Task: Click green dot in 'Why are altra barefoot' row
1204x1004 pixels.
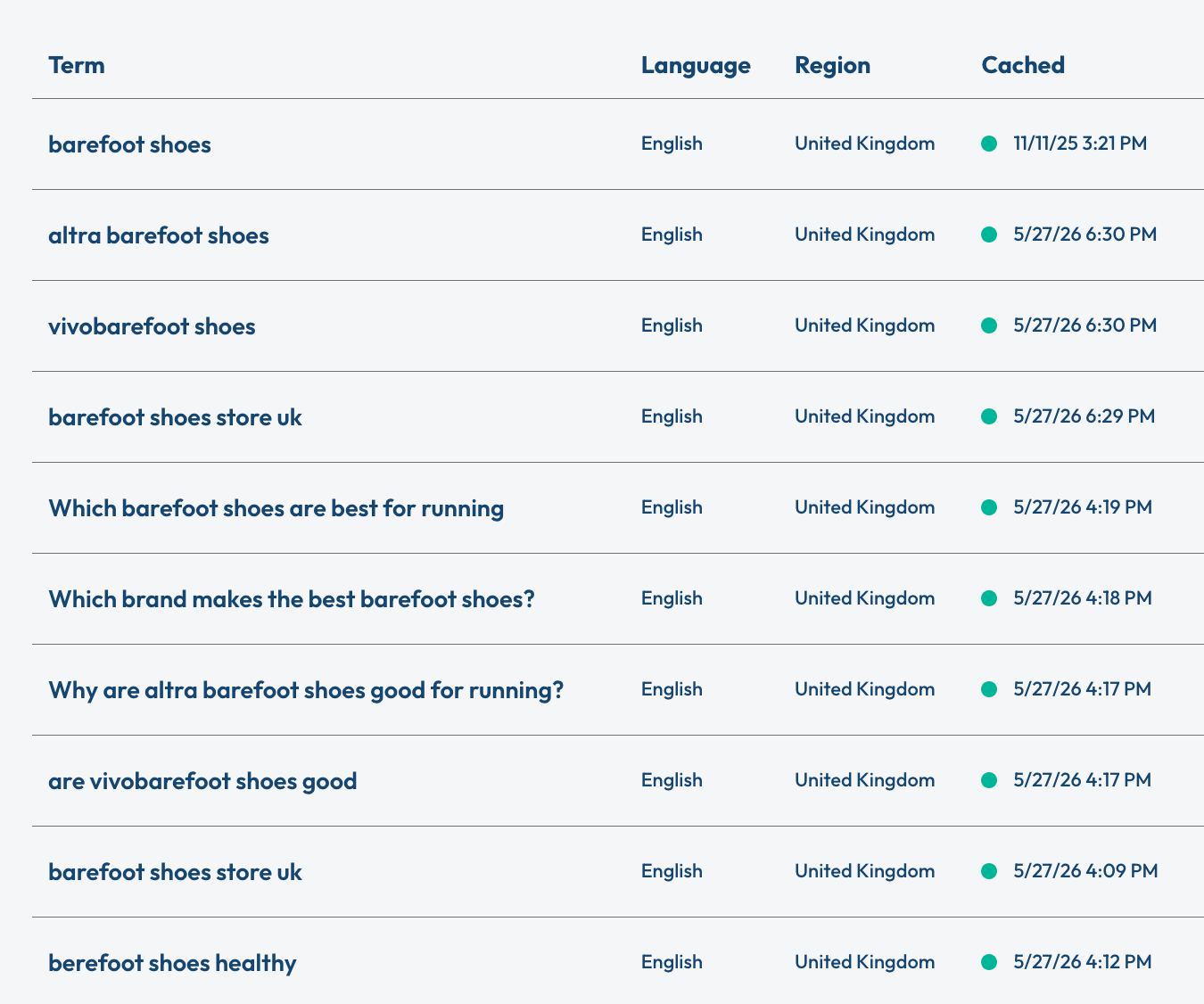Action: click(x=988, y=689)
